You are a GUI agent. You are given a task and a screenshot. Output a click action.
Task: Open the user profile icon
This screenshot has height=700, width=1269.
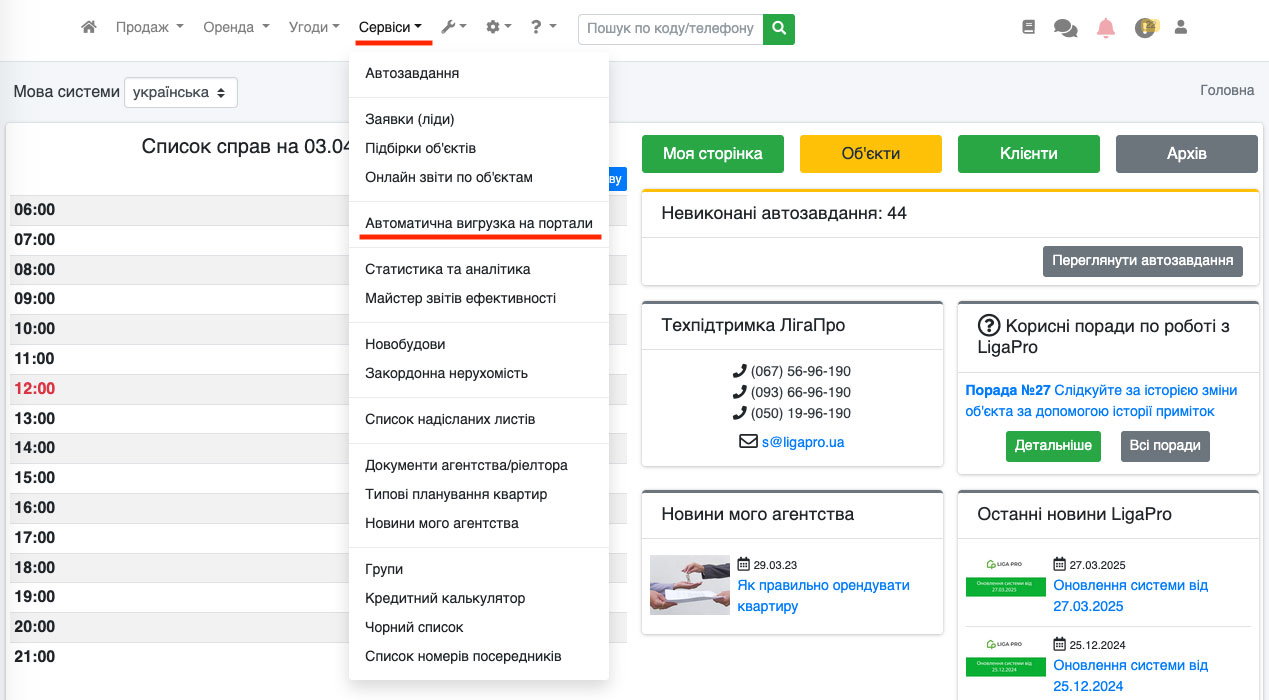(x=1180, y=28)
